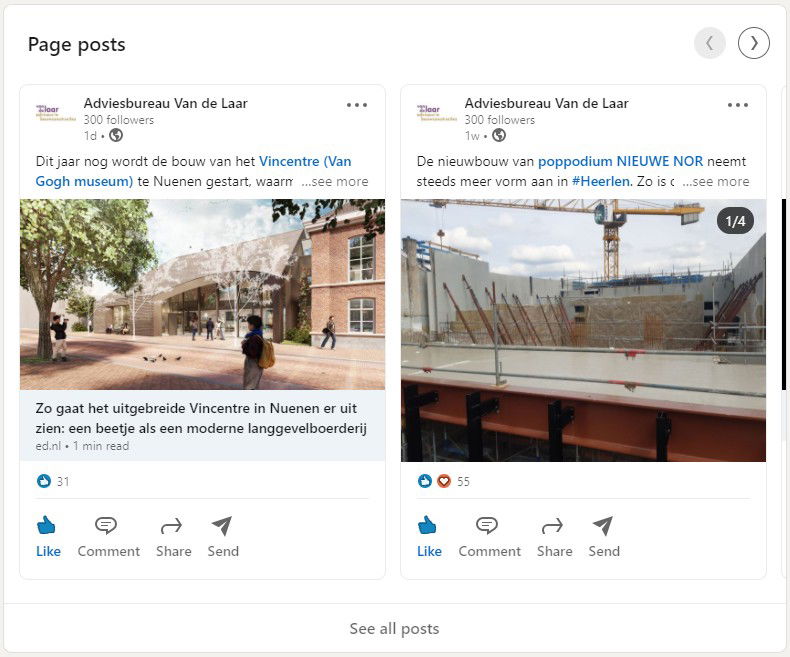Image resolution: width=790 pixels, height=657 pixels.
Task: Click the 1/4 image counter badge
Action: (735, 221)
